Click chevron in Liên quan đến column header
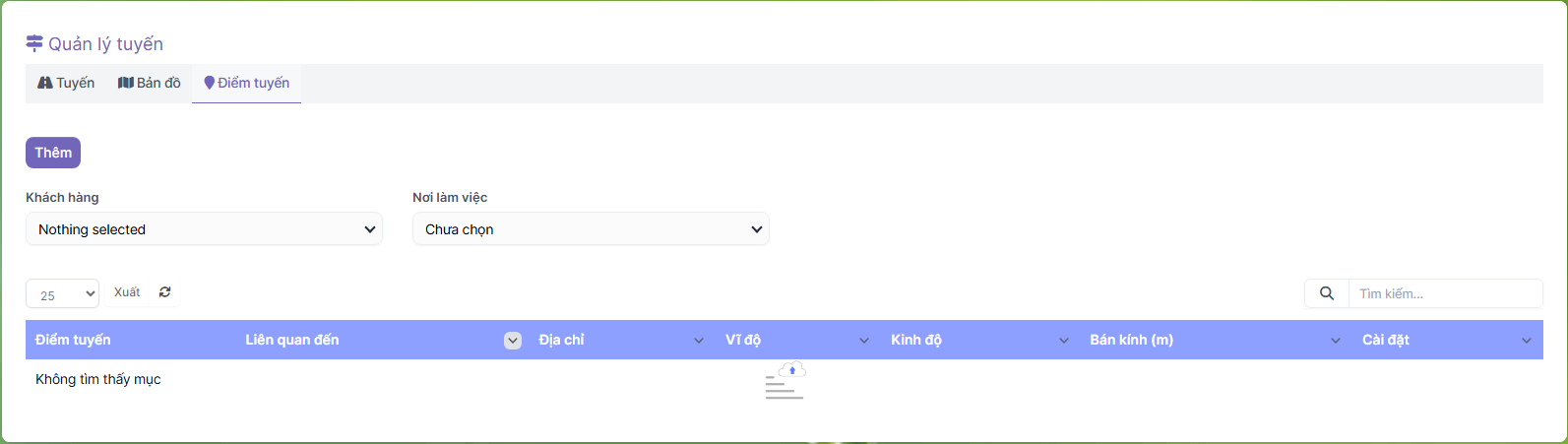This screenshot has height=444, width=1568. [513, 341]
